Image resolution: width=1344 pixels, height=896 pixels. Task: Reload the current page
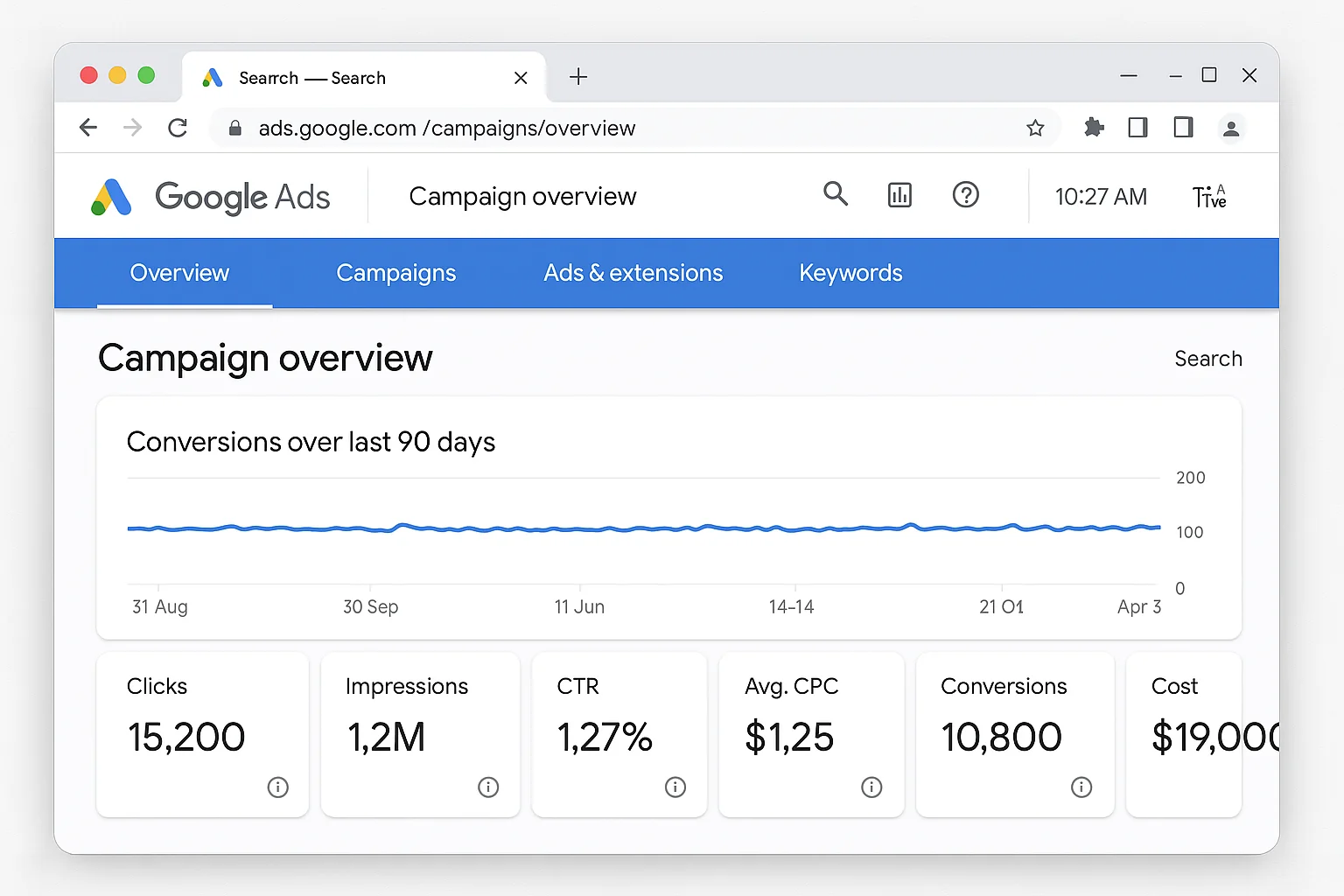178,128
